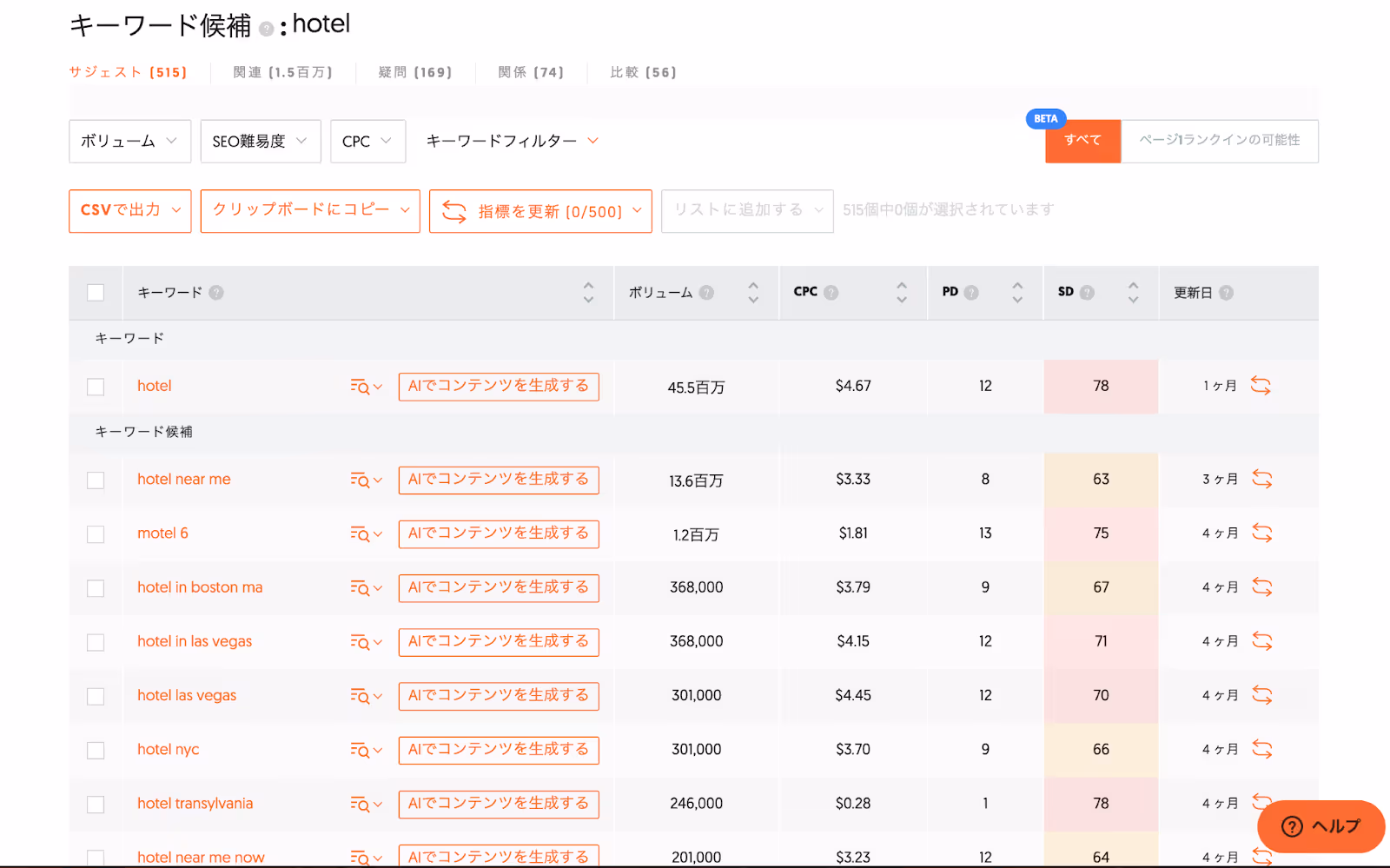The image size is (1390, 868).
Task: Click the refresh icon in hotel row
Action: [x=1261, y=386]
